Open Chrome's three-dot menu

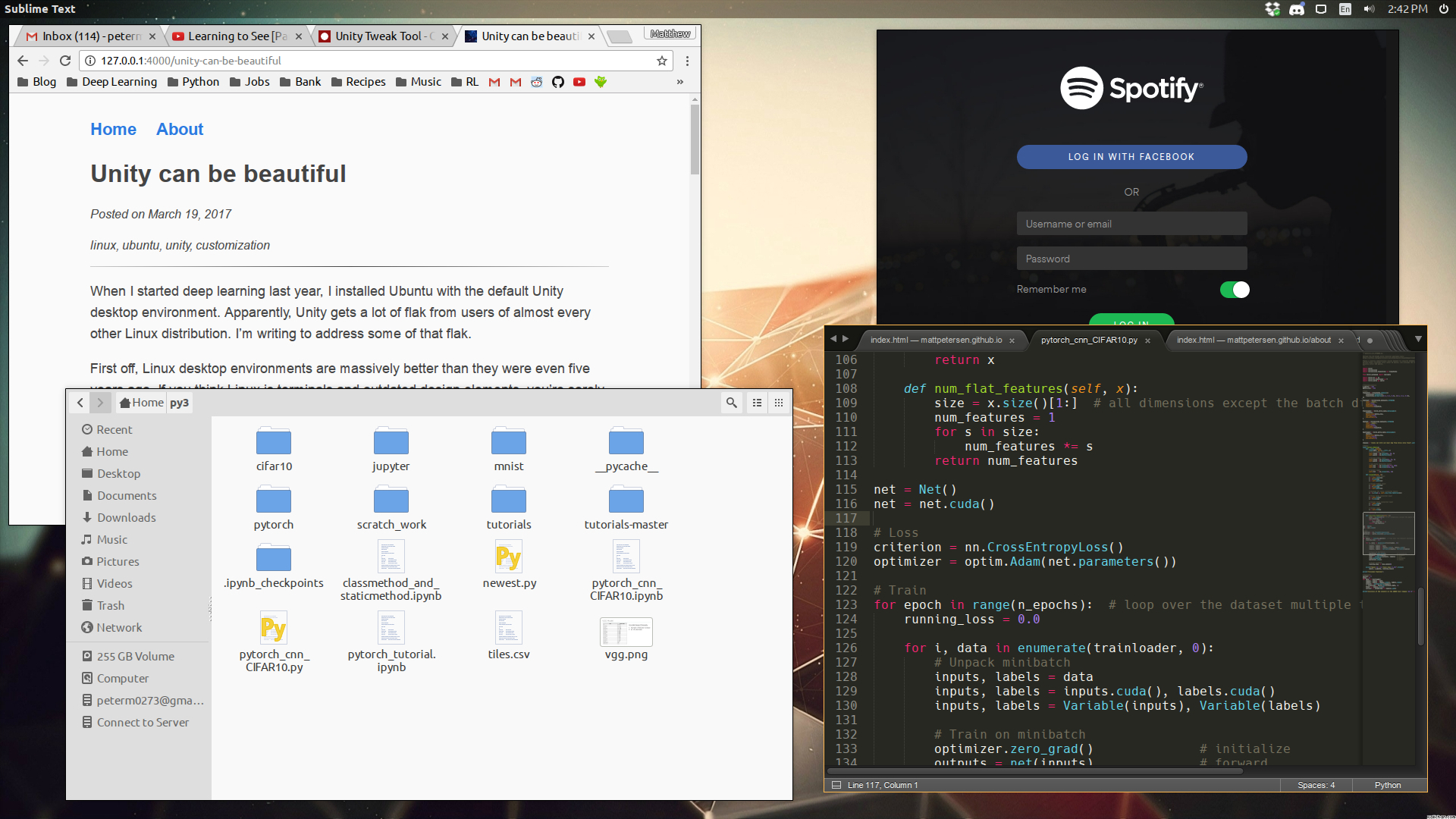(687, 61)
